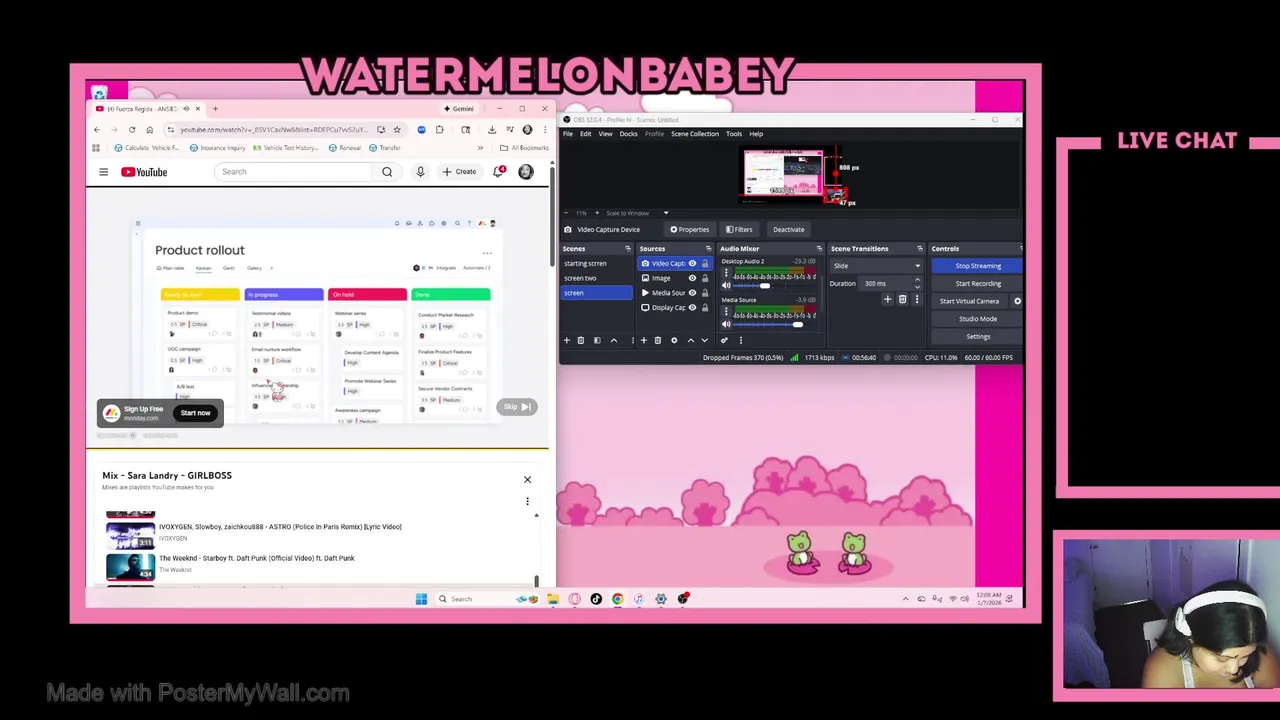This screenshot has width=1280, height=720.
Task: Open Scale to Window preview dropdown
Action: pos(636,213)
